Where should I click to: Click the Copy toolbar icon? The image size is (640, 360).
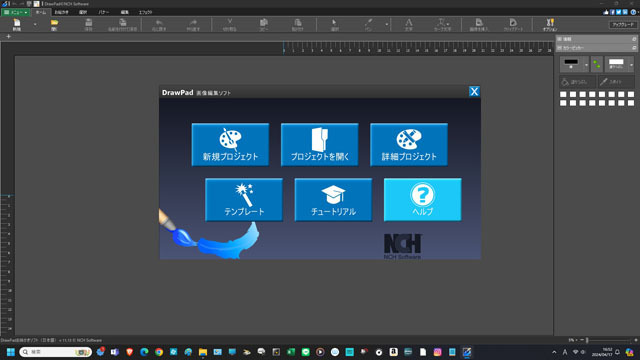point(264,24)
